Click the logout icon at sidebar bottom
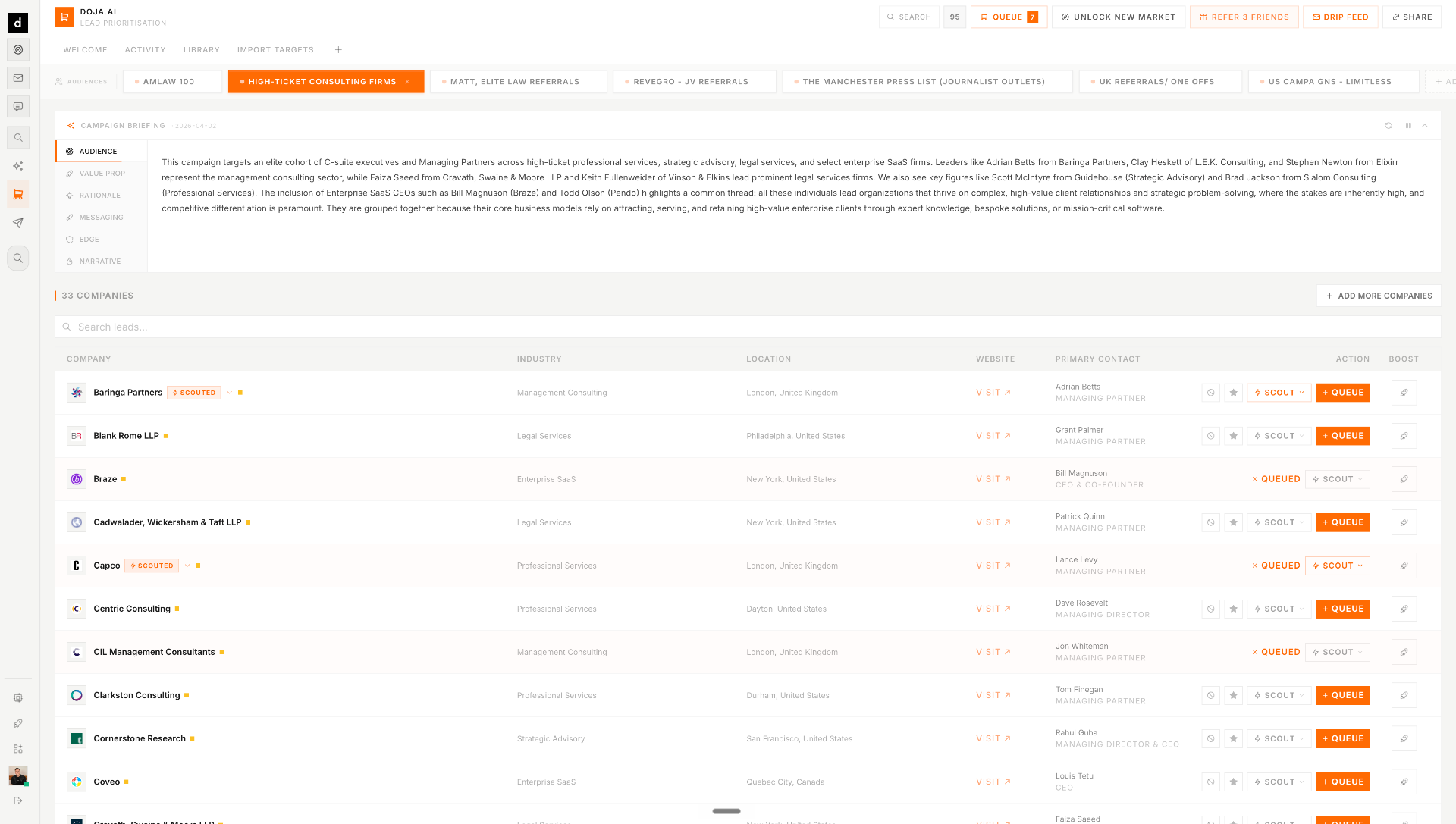The width and height of the screenshot is (1456, 824). (18, 801)
